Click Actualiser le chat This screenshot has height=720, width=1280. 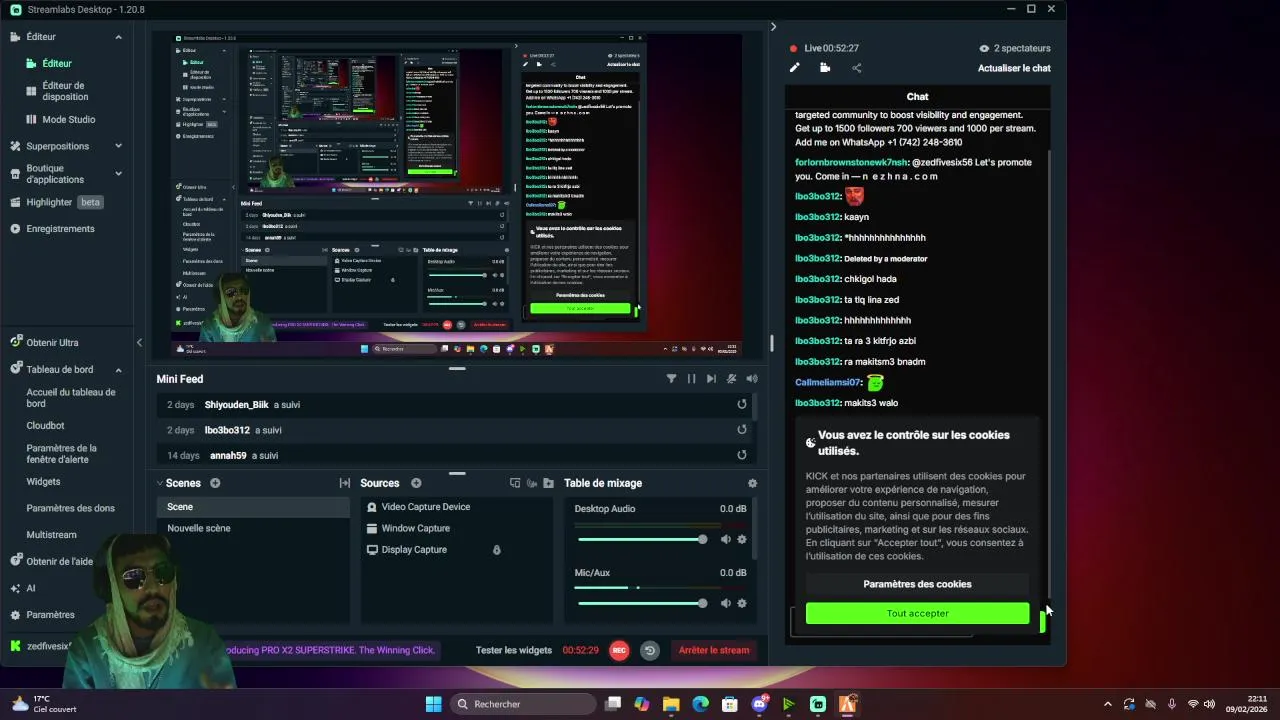click(x=1014, y=68)
